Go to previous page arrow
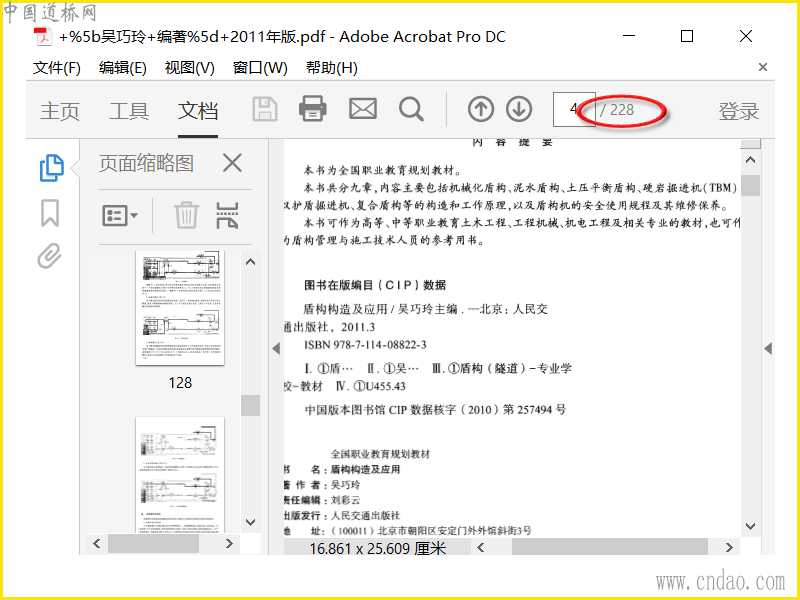The width and height of the screenshot is (800, 600). click(x=481, y=109)
